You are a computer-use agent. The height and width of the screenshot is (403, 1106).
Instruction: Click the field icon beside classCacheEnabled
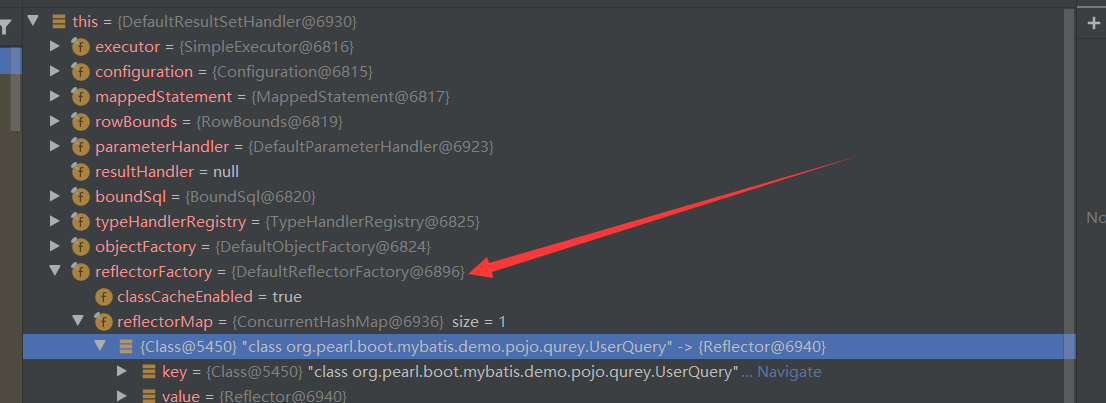point(103,297)
